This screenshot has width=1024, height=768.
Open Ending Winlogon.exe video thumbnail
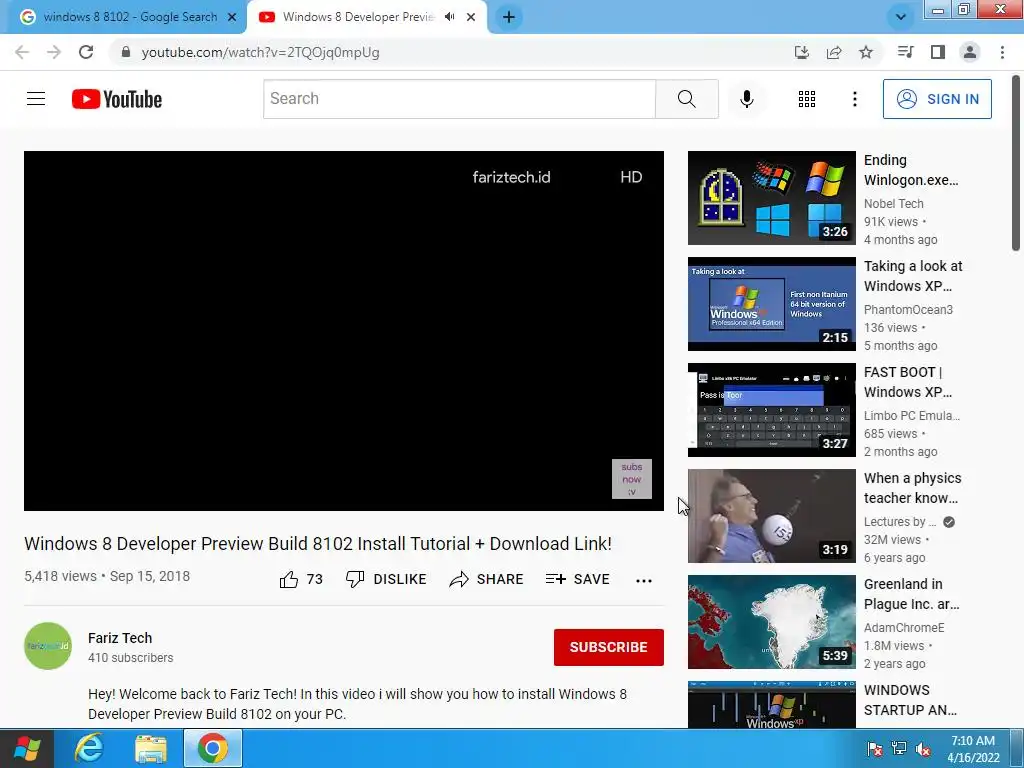(771, 198)
